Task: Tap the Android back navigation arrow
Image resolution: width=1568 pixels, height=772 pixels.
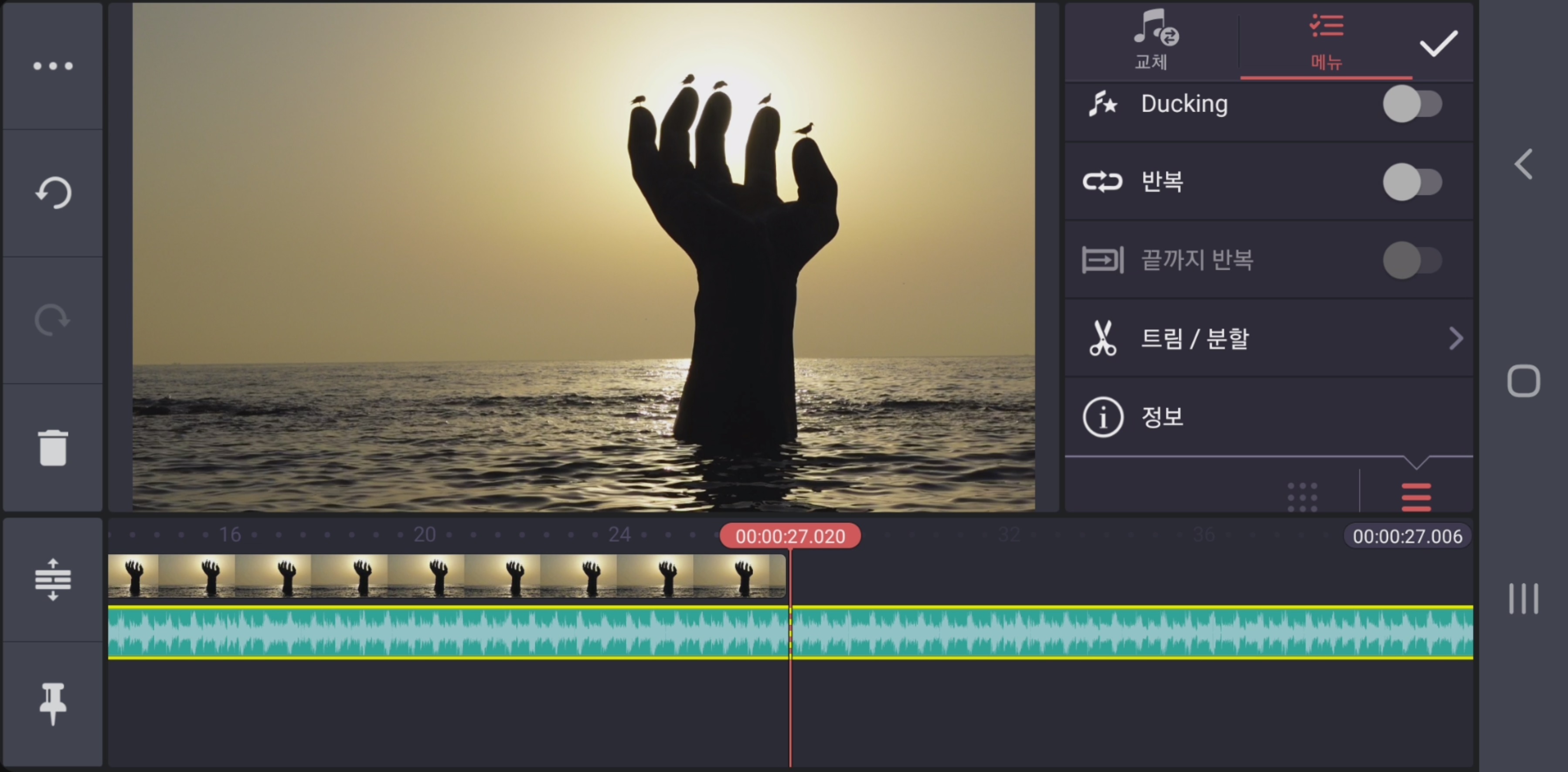Action: (1524, 164)
